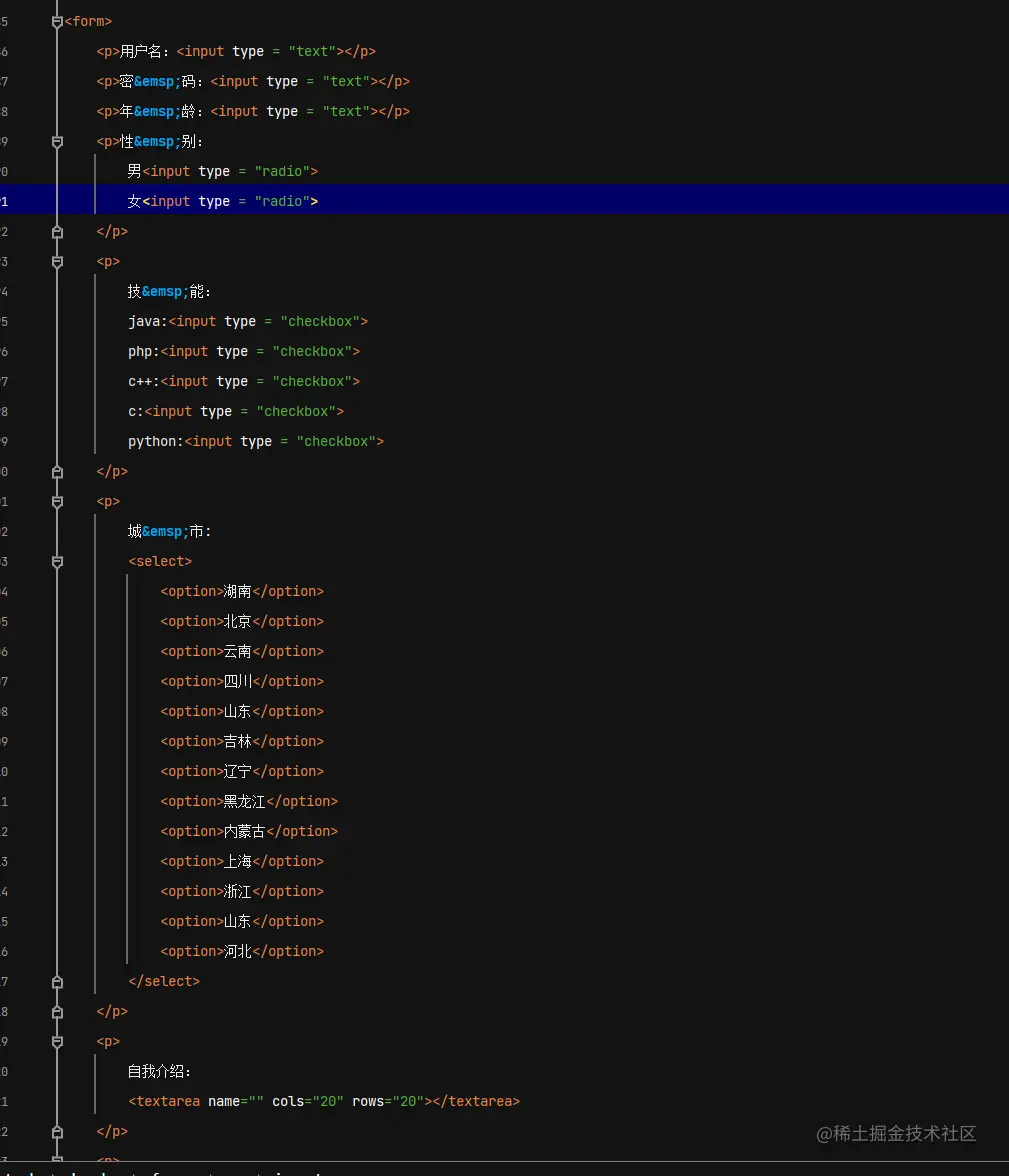Image resolution: width=1009 pixels, height=1176 pixels.
Task: Select the java: checkbox input line
Action: [248, 322]
